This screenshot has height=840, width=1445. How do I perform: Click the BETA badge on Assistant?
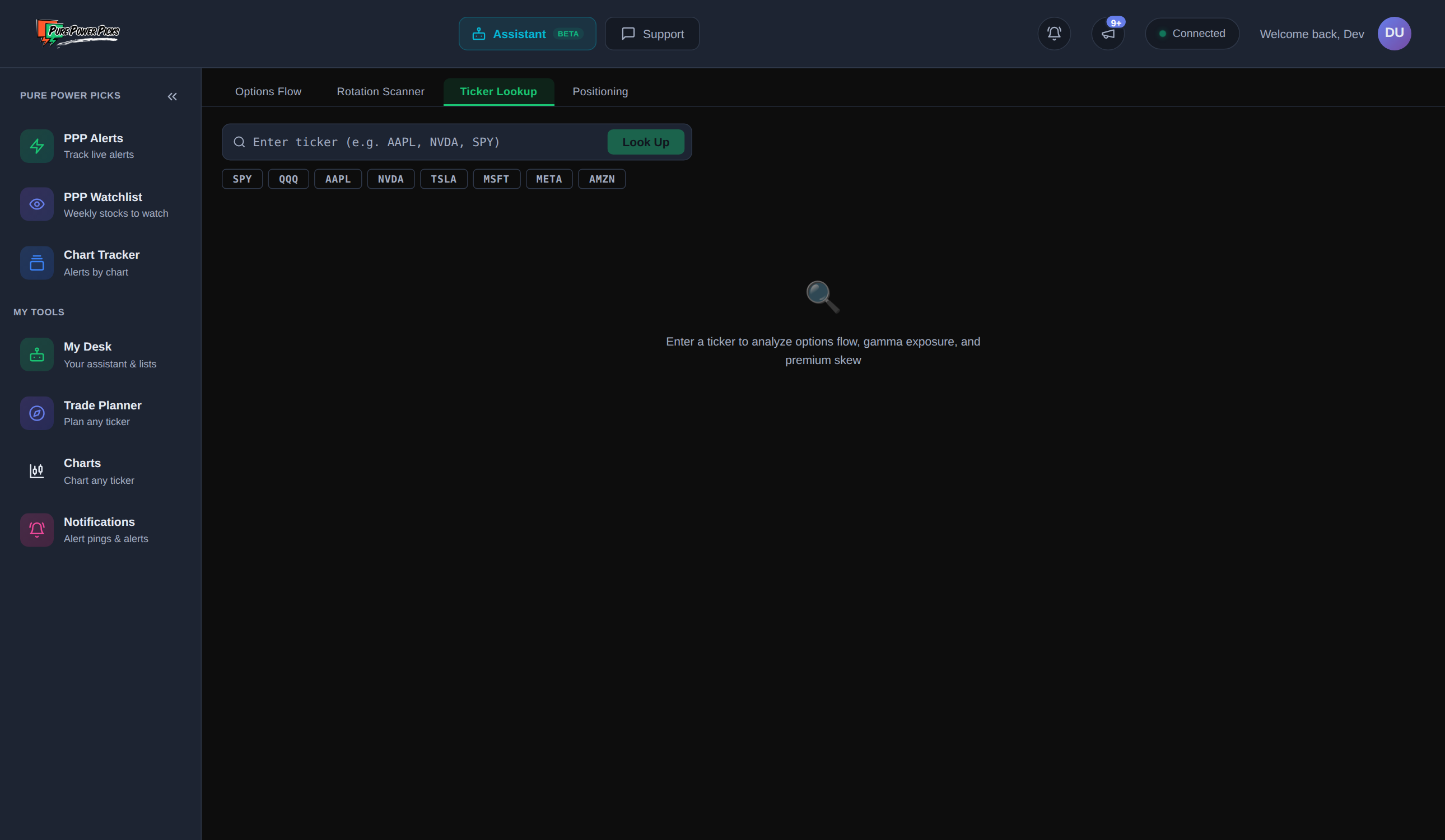click(568, 34)
